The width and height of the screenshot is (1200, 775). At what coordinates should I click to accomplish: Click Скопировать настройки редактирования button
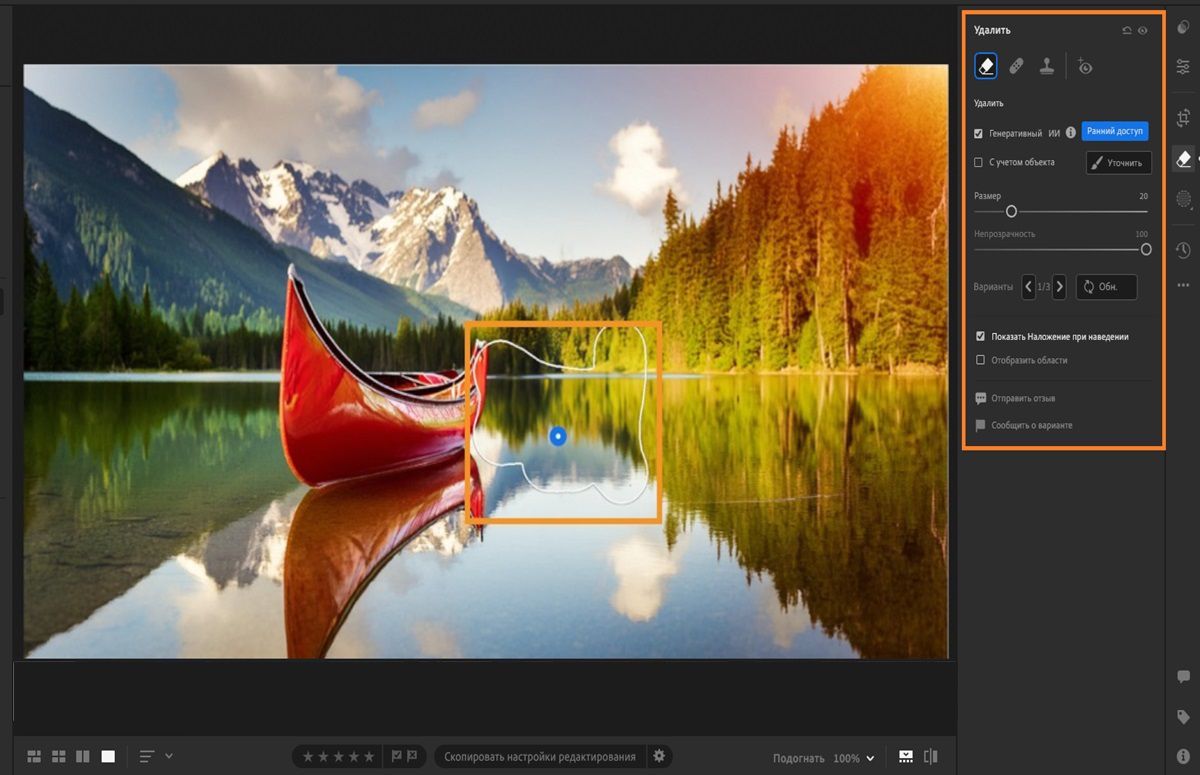coord(540,757)
